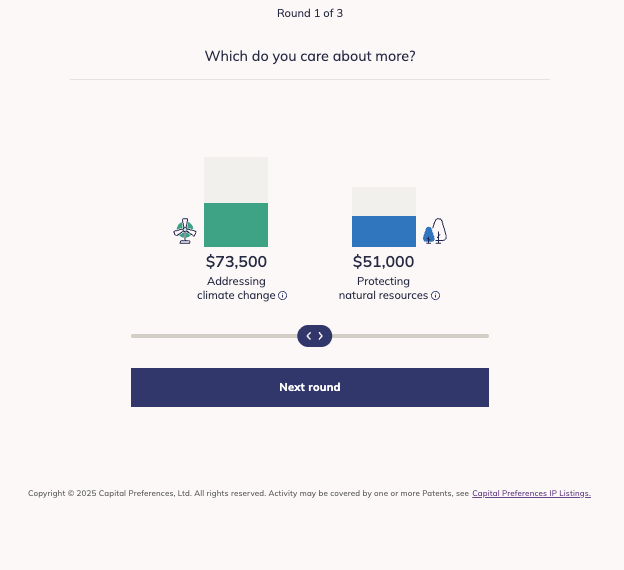Click gray unfilled area above blue bar
The width and height of the screenshot is (624, 570).
[x=384, y=201]
